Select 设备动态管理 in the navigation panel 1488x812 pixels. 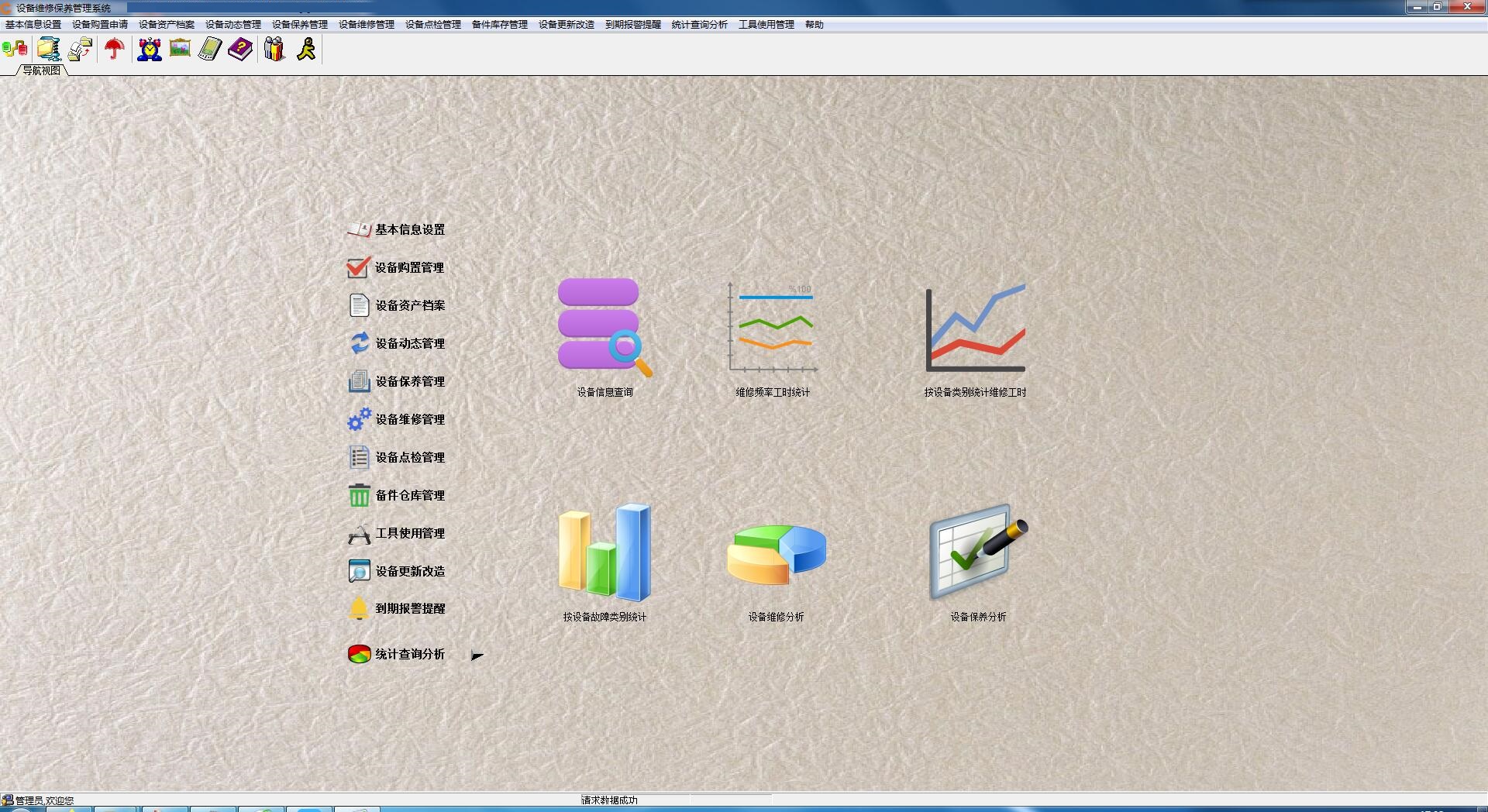pos(396,343)
